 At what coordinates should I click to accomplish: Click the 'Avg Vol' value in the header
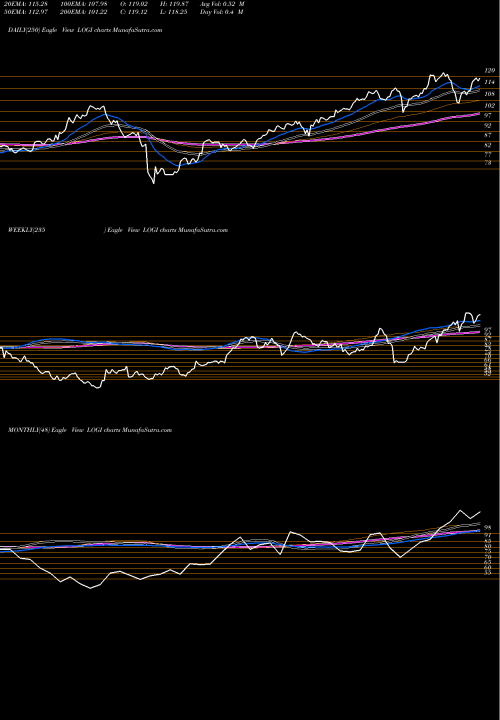(222, 4)
